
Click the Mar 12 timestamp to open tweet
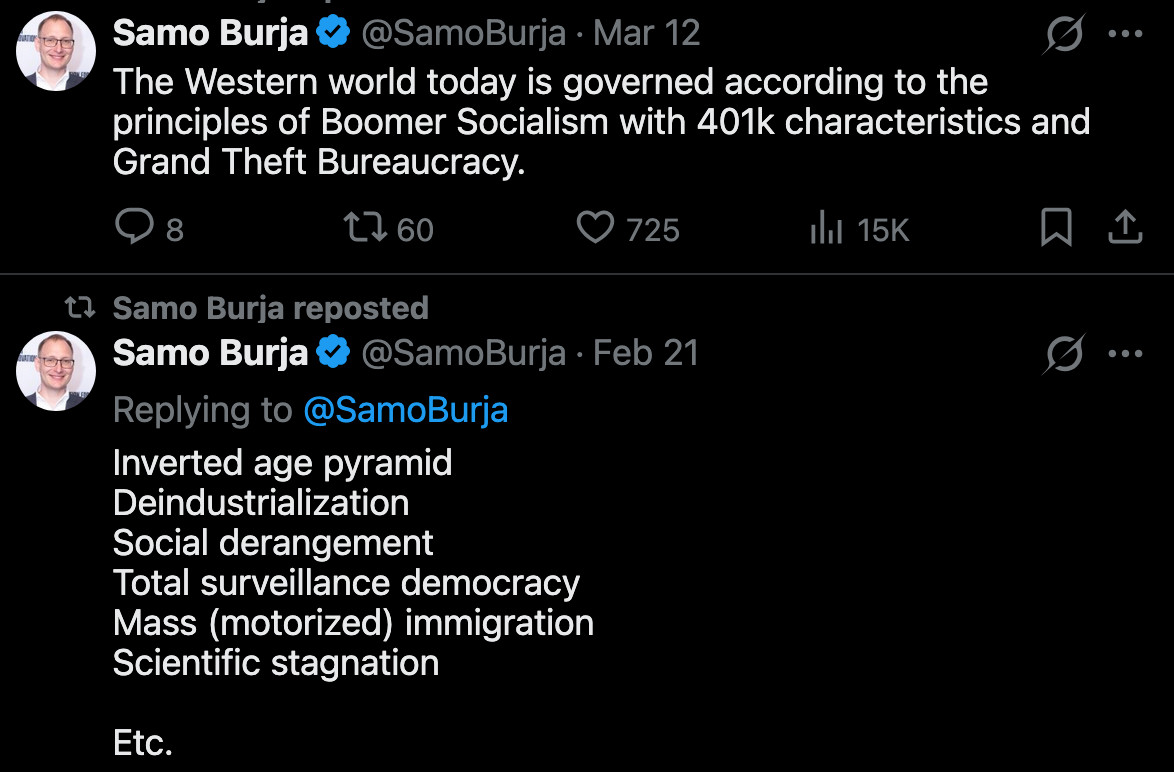(x=645, y=31)
